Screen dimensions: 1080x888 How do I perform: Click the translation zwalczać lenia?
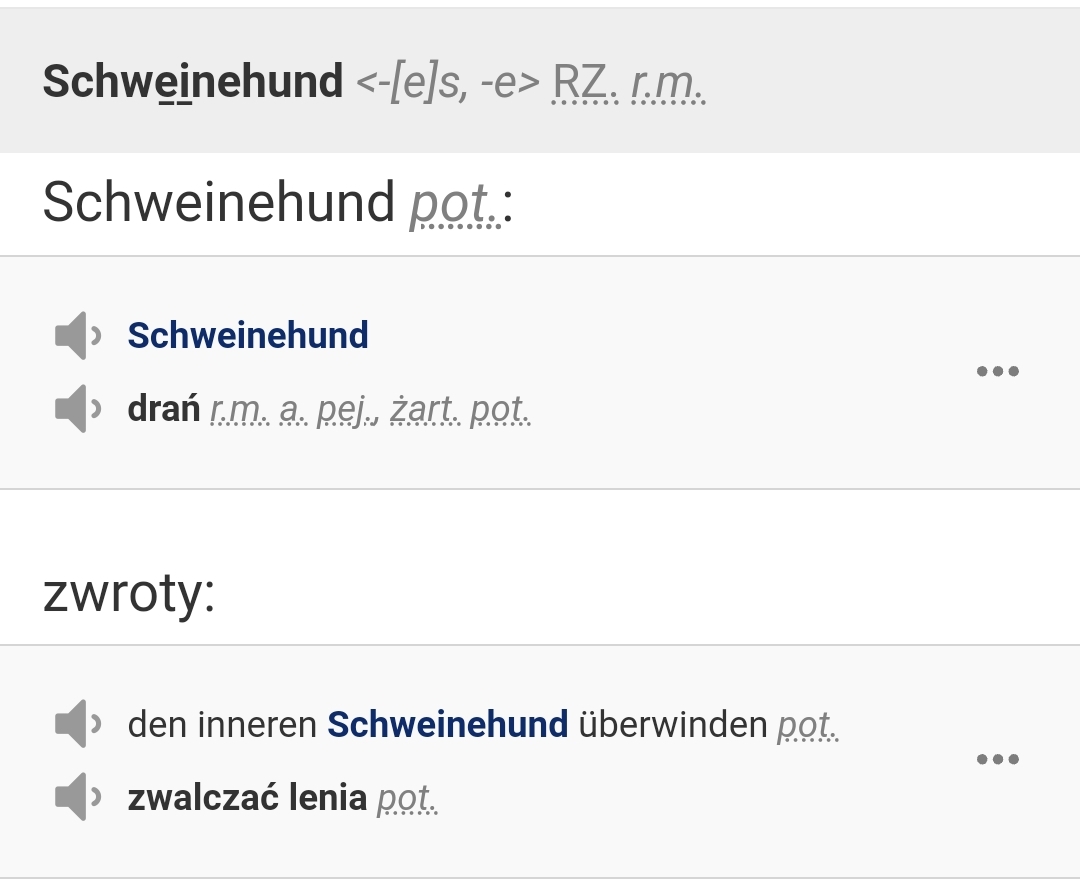click(247, 797)
